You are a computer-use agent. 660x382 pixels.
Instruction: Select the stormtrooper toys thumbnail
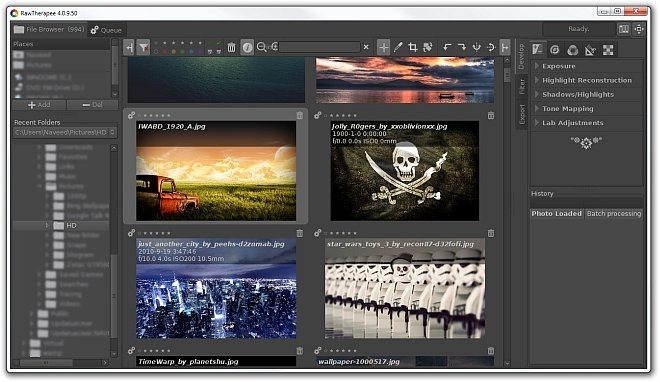click(x=405, y=289)
